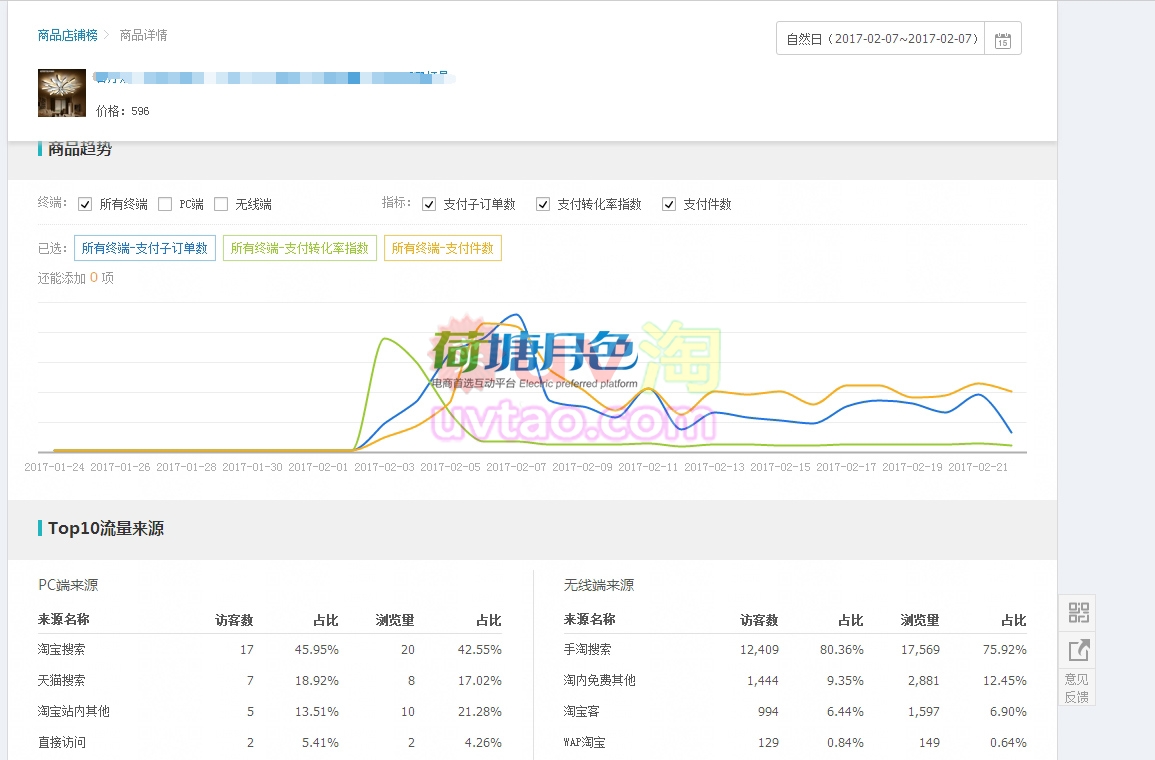
Task: Uncheck the 支付转化率指数 indicator
Action: coord(543,204)
